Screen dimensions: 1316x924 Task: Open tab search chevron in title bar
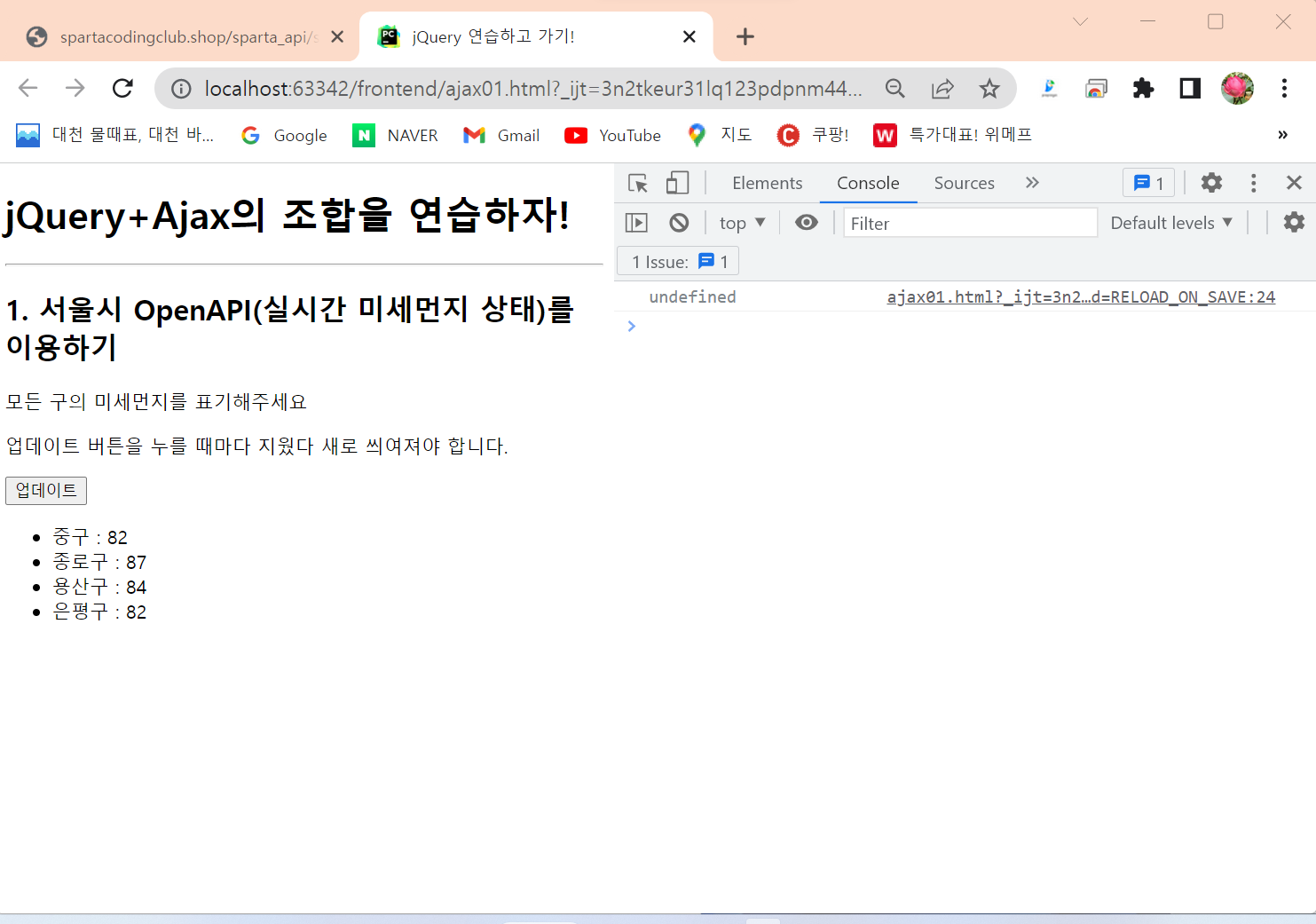pyautogui.click(x=1080, y=22)
